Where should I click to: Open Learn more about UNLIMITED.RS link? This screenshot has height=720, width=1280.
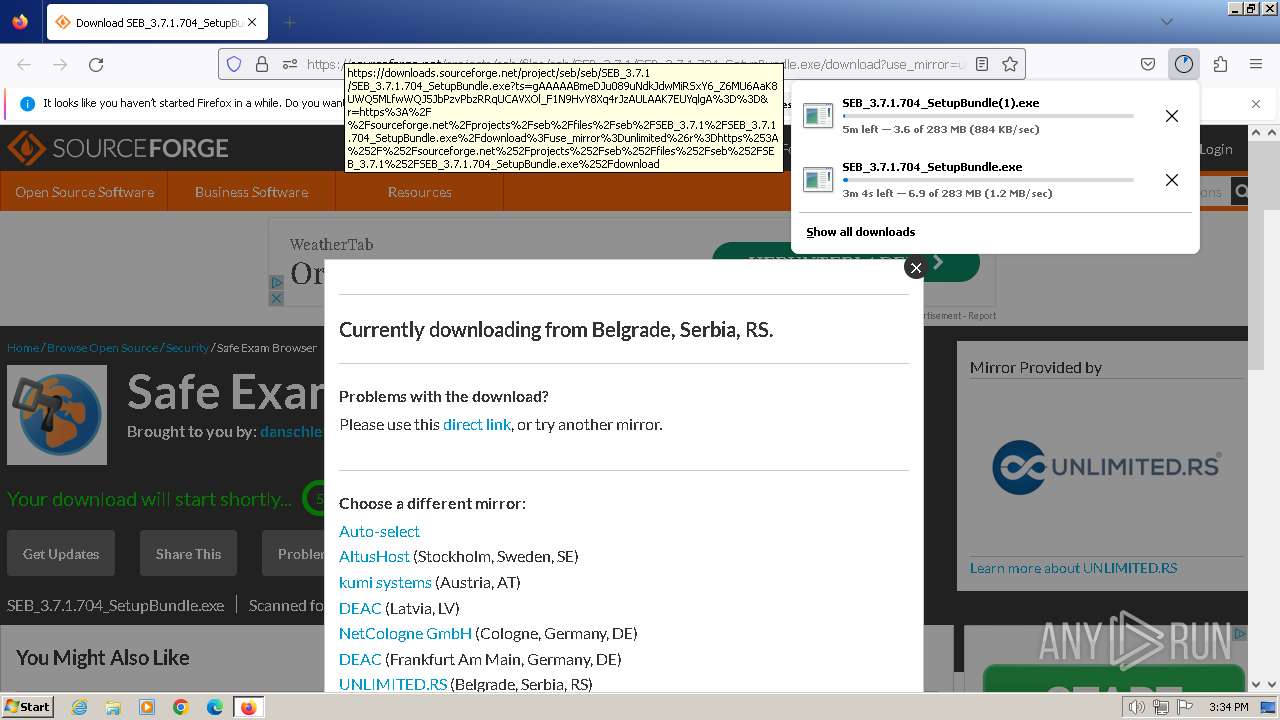click(x=1073, y=568)
